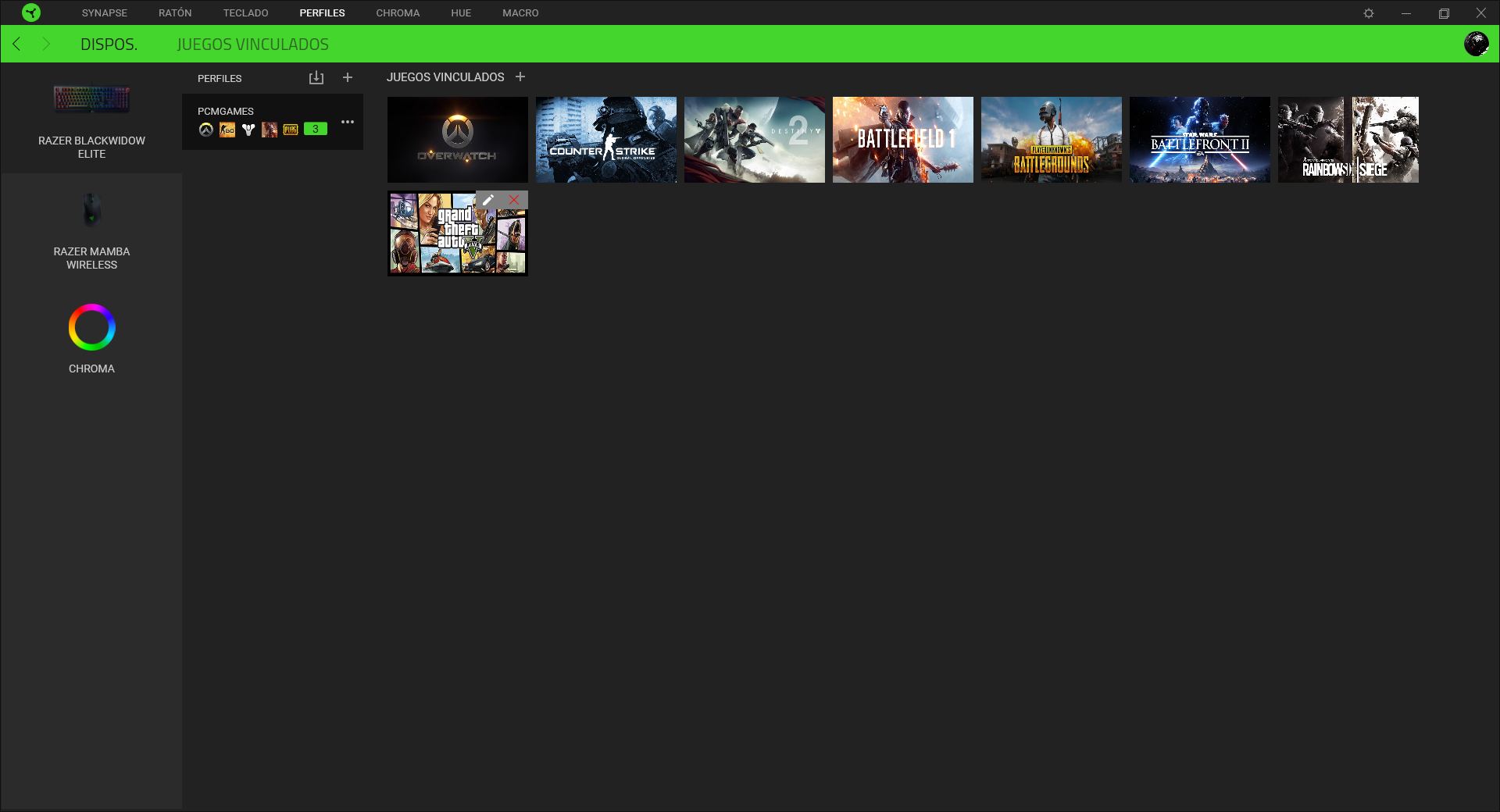This screenshot has width=1500, height=812.
Task: Click the PERFILES panel header
Action: click(x=220, y=78)
